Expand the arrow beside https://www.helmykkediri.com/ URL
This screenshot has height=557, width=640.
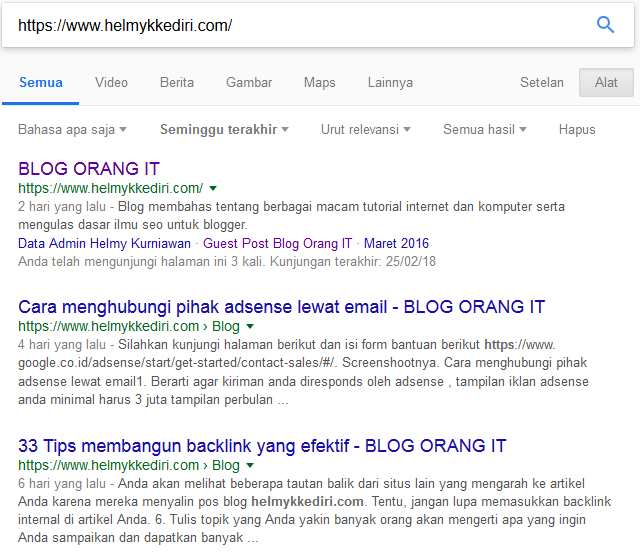[x=213, y=189]
